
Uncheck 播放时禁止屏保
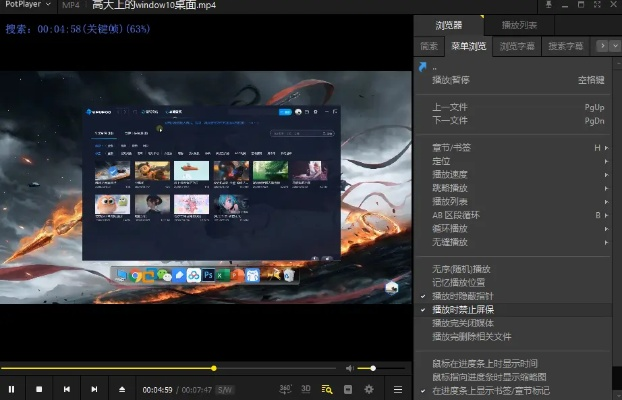click(x=513, y=310)
